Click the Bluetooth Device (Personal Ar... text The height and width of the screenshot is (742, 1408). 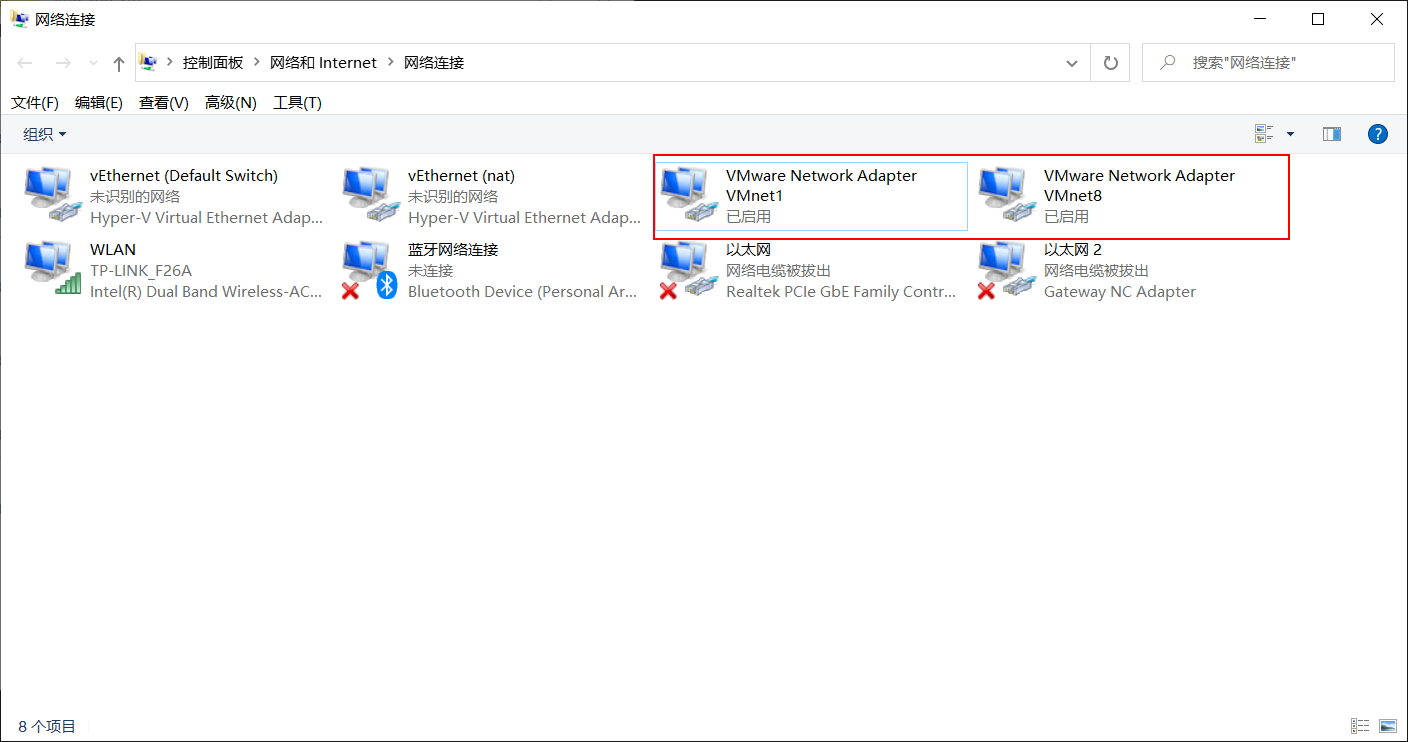[x=523, y=292]
